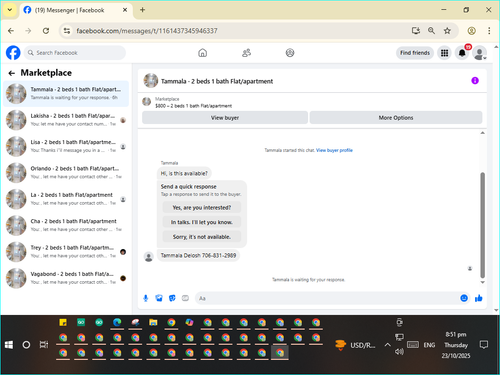This screenshot has height=375, width=500.
Task: Click the ENG language indicator
Action: tap(429, 345)
